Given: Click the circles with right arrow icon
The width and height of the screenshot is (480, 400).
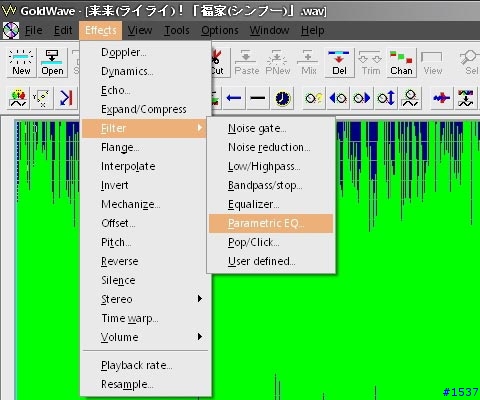Looking at the screenshot, I should (362, 98).
